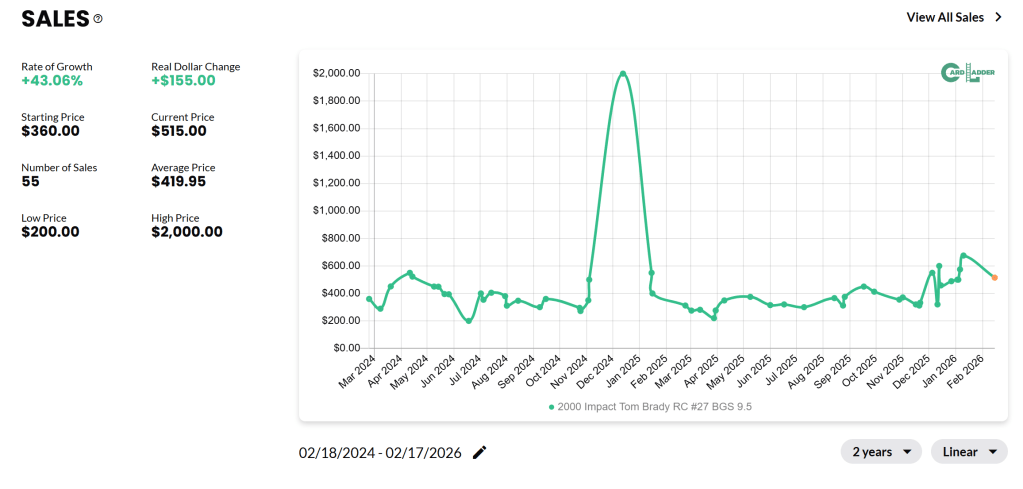Click the $419.95 Average Price value

point(179,182)
